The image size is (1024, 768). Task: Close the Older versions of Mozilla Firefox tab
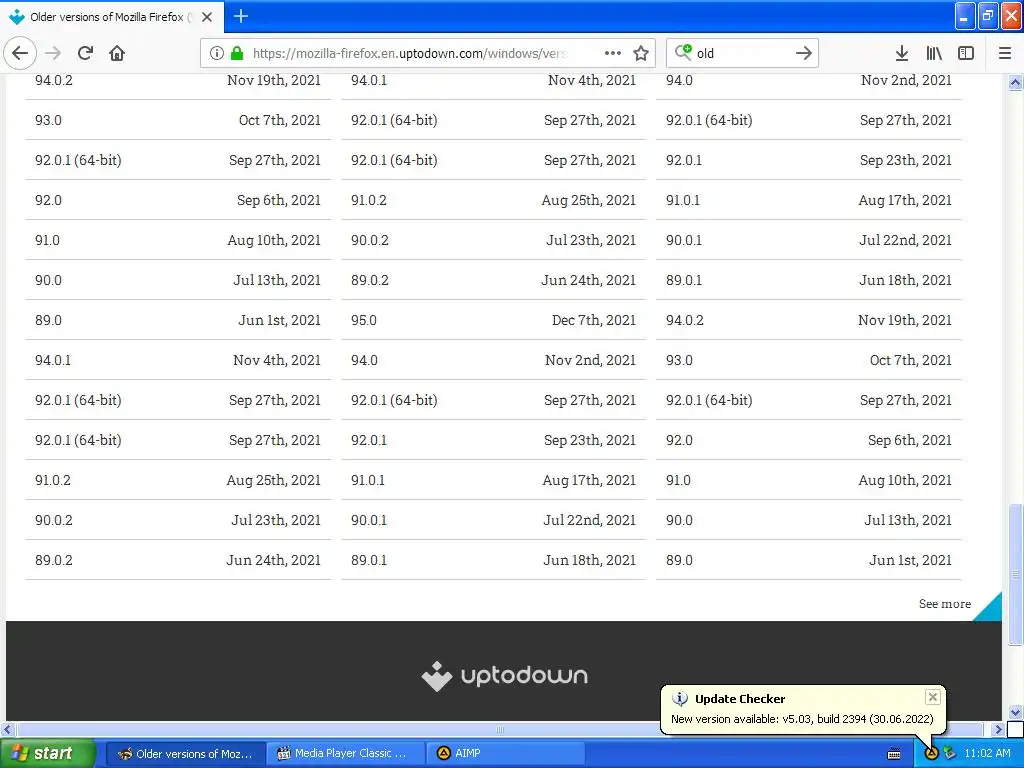pyautogui.click(x=207, y=17)
